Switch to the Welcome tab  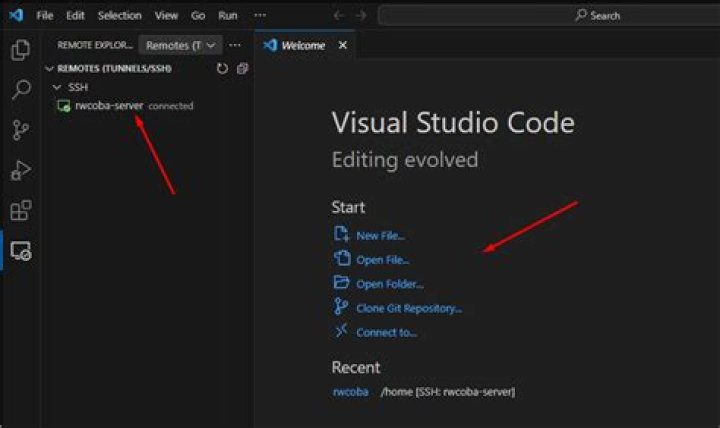coord(303,45)
